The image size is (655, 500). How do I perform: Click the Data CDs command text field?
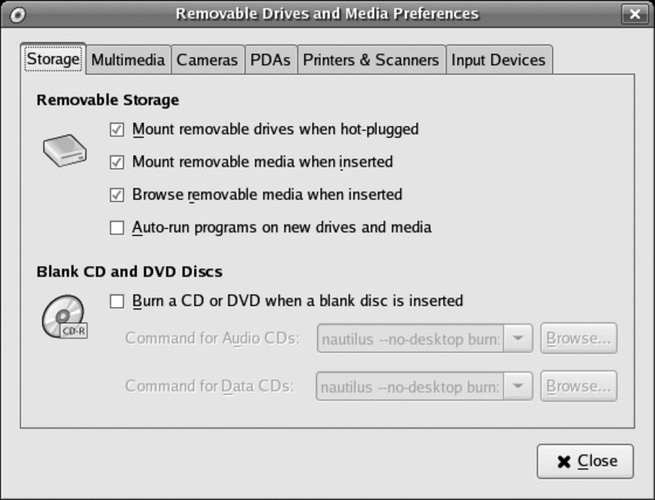point(410,385)
